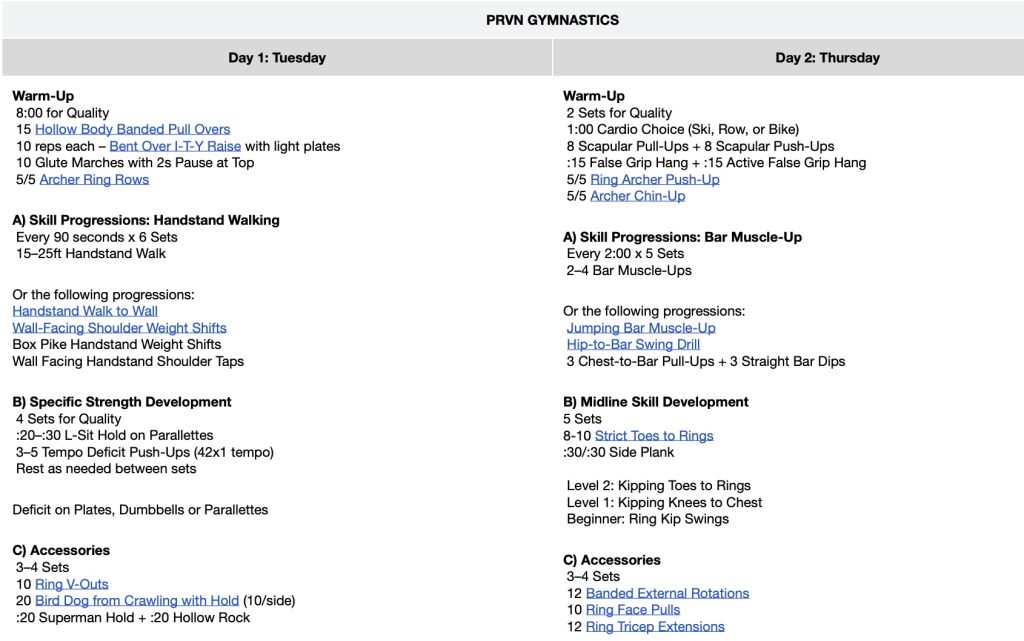Open Wall-Facing Shoulder Weight Shifts link
The width and height of the screenshot is (1024, 641).
119,328
